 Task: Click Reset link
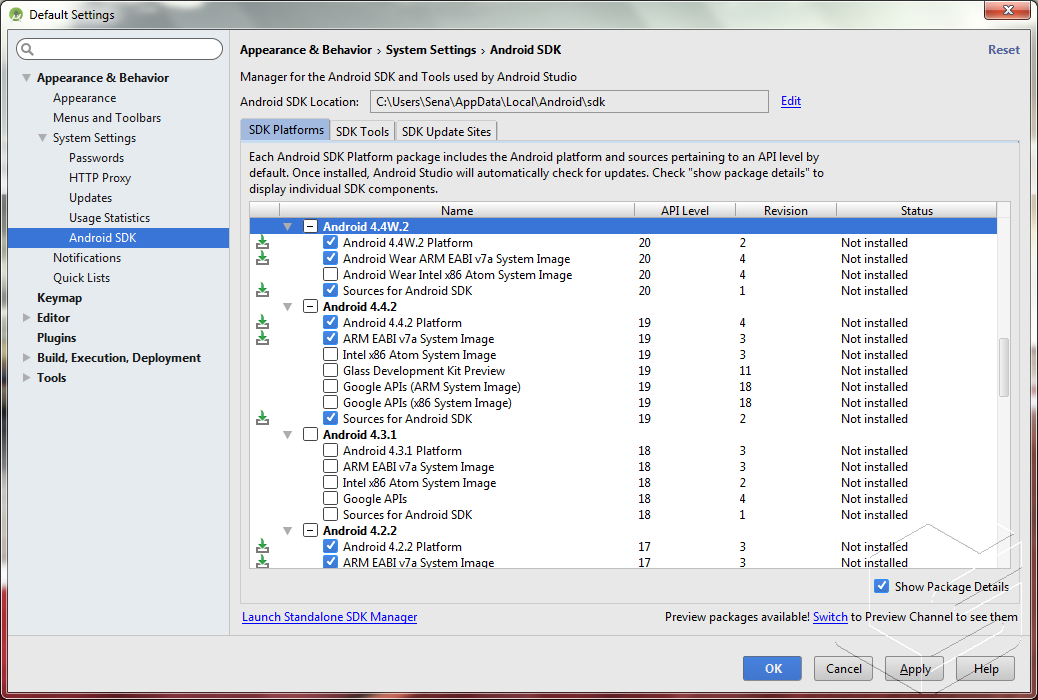point(1004,50)
